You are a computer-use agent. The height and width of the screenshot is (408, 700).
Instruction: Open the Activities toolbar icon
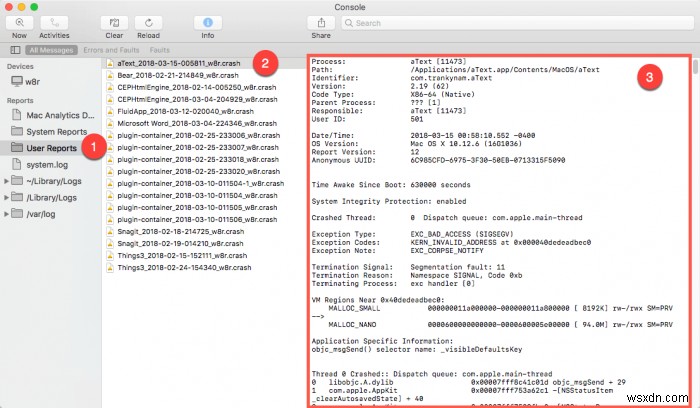(54, 23)
